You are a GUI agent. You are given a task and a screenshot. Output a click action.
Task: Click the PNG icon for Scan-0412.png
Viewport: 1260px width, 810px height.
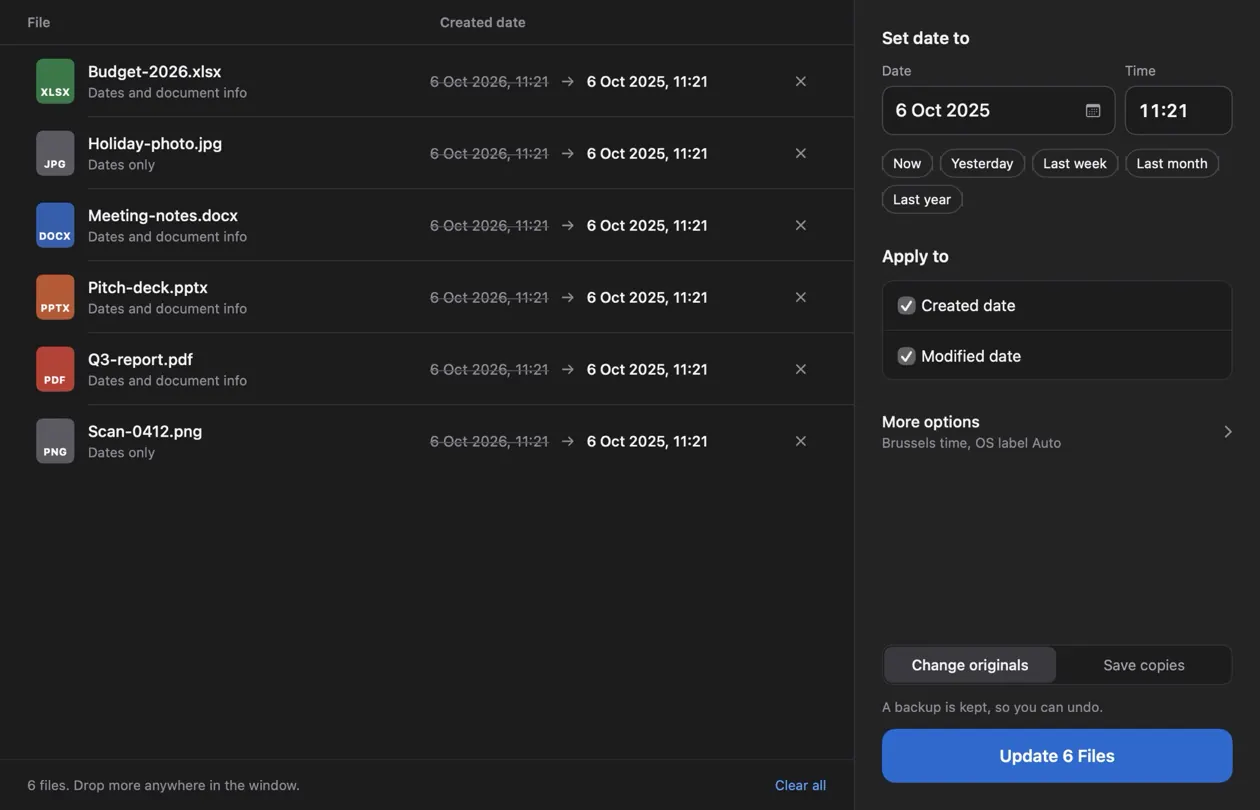pyautogui.click(x=55, y=441)
